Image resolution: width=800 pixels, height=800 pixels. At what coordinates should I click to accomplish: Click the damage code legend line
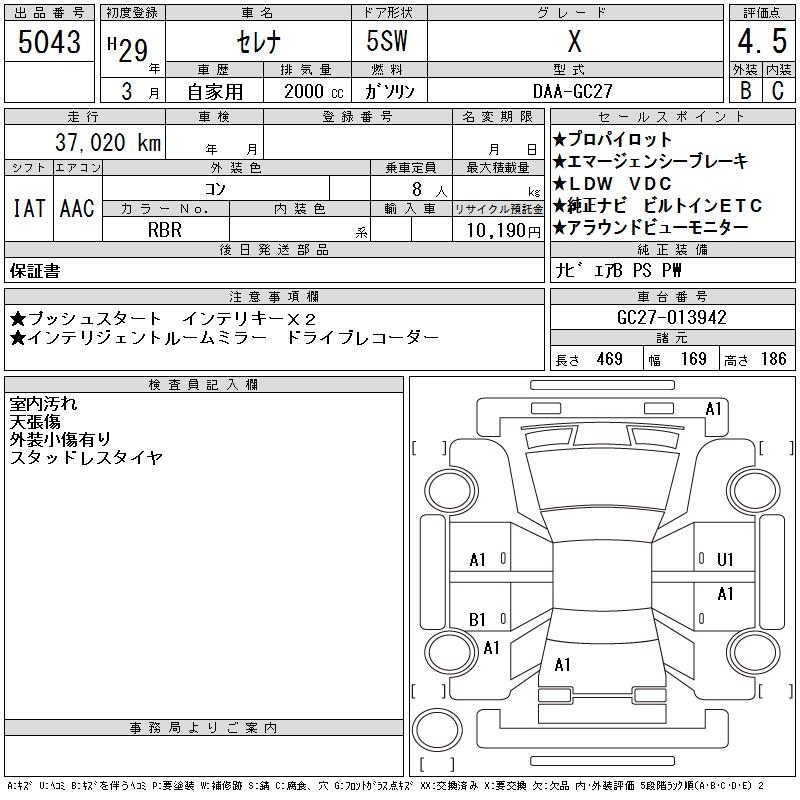(x=386, y=786)
